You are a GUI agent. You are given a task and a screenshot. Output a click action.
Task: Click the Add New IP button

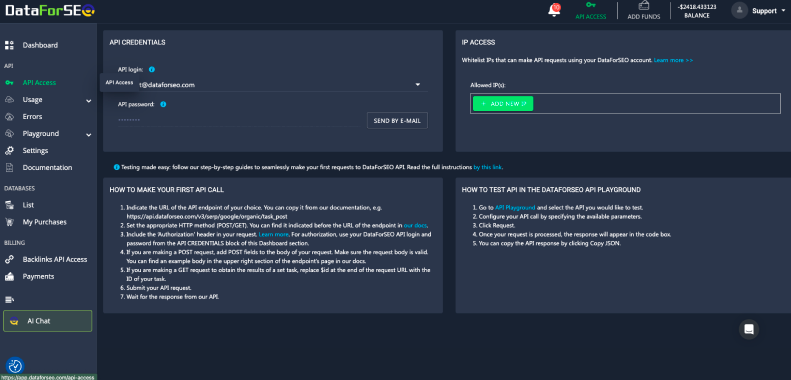pos(503,103)
